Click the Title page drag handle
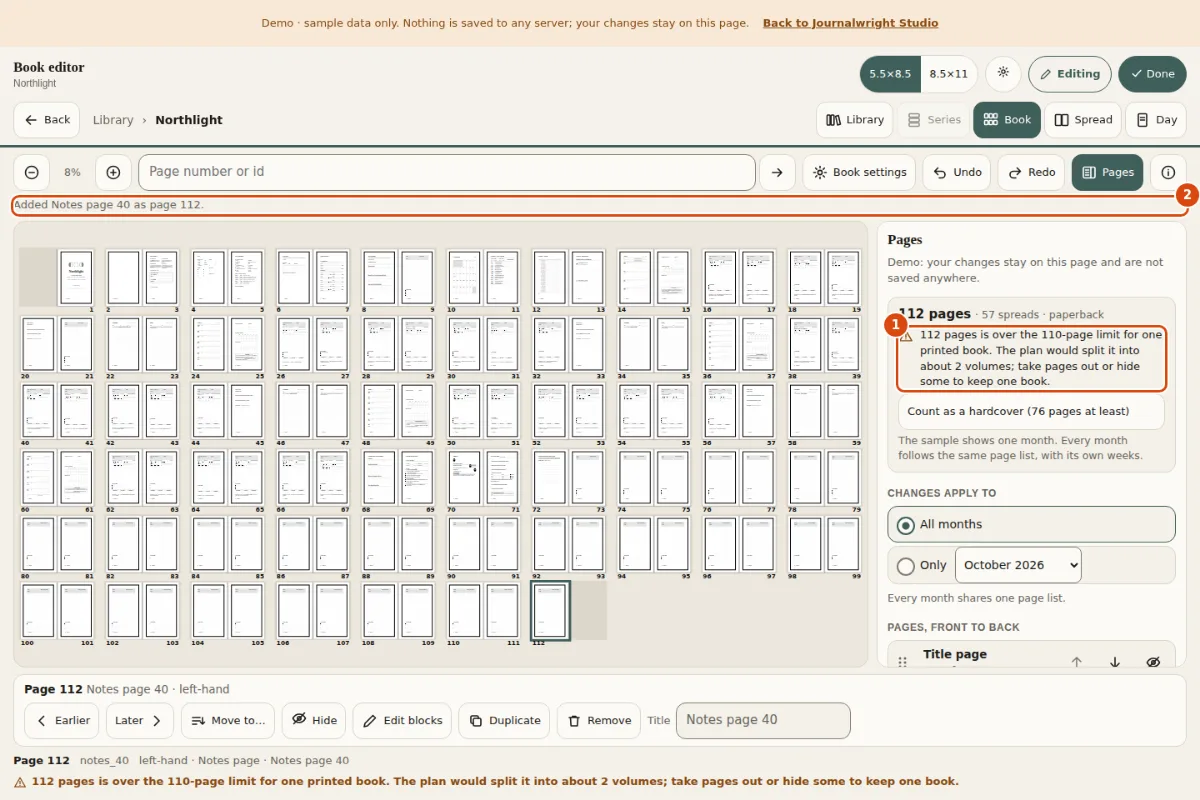 coord(902,662)
